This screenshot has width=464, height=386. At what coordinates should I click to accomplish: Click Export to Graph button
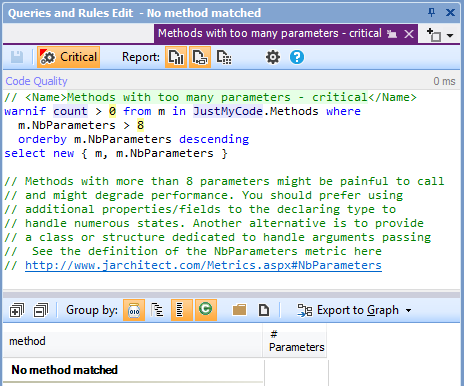[348, 310]
